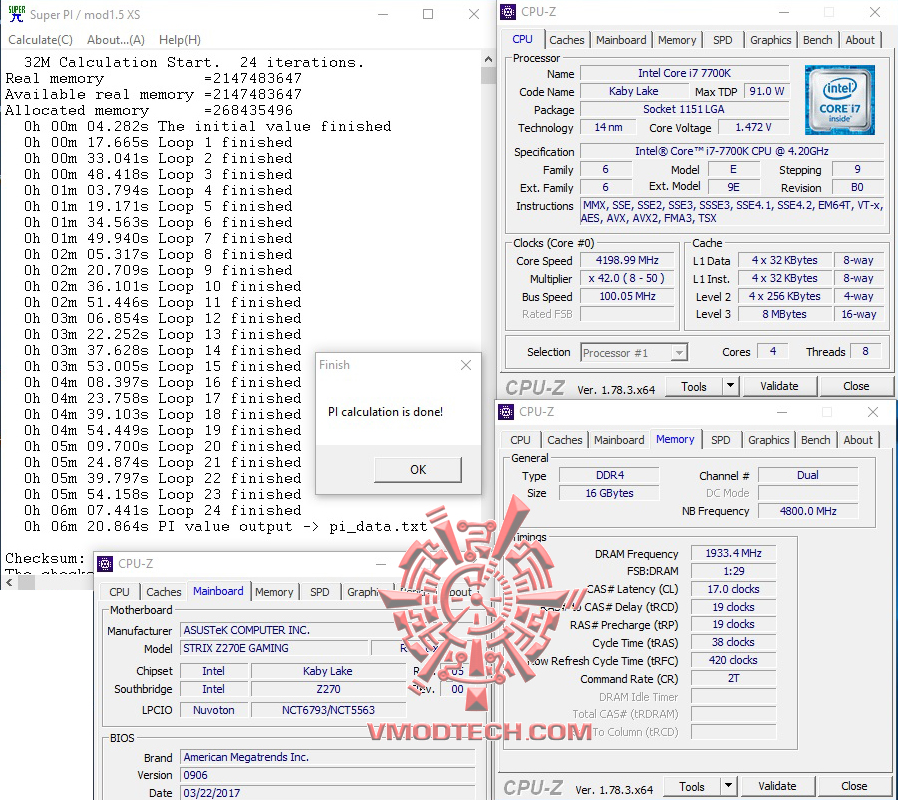898x800 pixels.
Task: Click the BIOS date 03/22/2017
Action: pos(328,793)
